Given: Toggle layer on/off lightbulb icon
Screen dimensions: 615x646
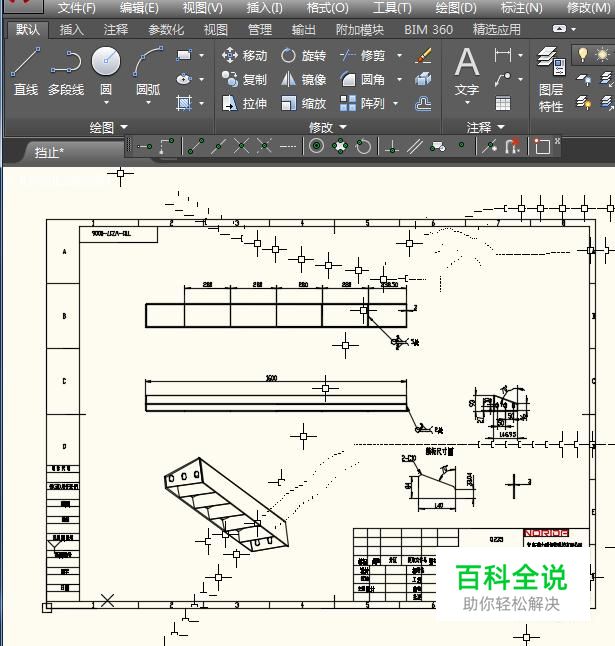Looking at the screenshot, I should tap(582, 54).
